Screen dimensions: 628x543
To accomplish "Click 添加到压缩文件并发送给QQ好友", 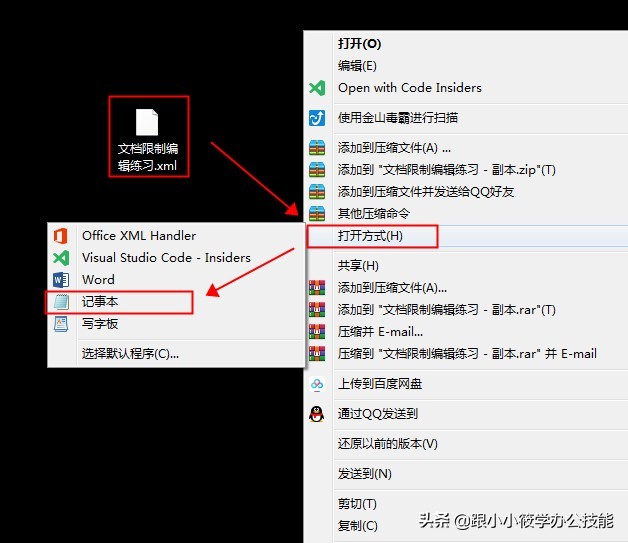I will [x=426, y=192].
